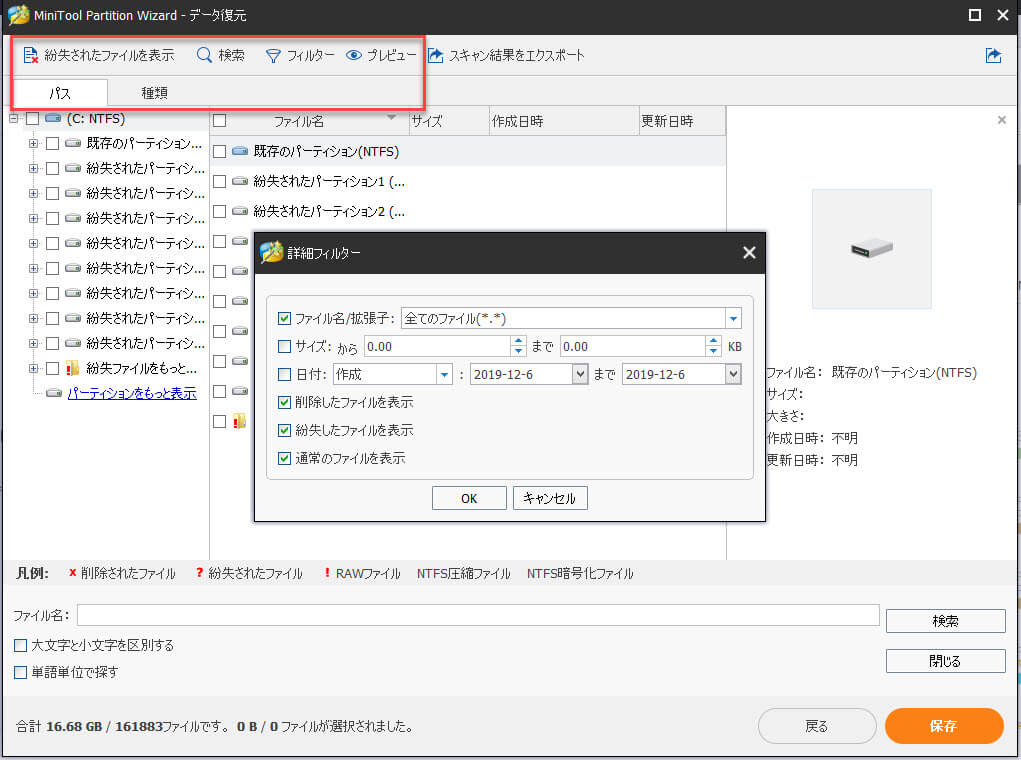Open the filter tool (フィルター)
Screen dimensions: 1021x760
tap(300, 55)
